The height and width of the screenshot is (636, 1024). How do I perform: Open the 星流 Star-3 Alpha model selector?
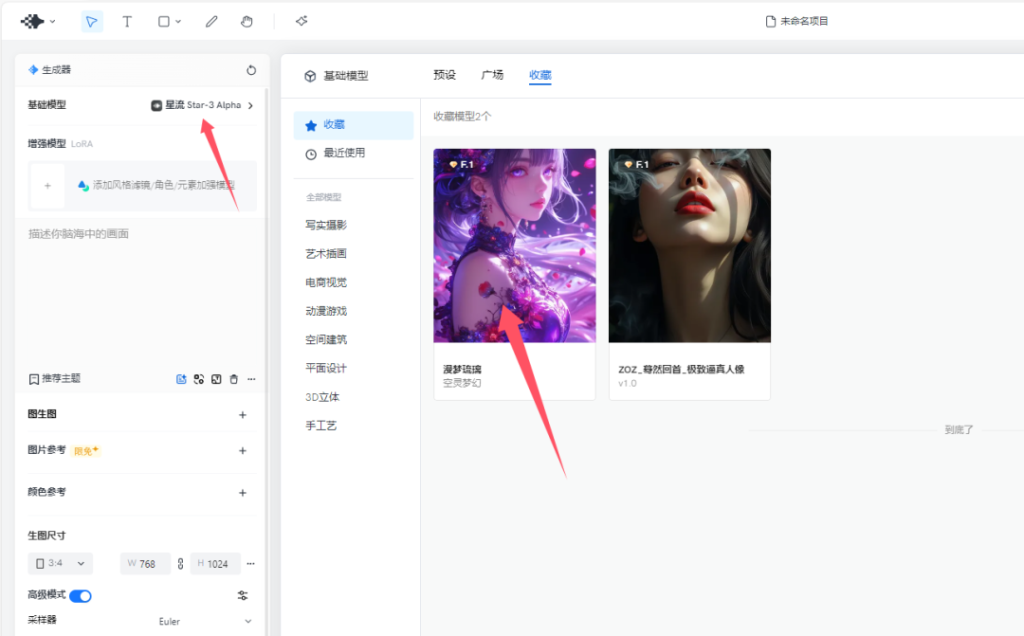click(202, 105)
